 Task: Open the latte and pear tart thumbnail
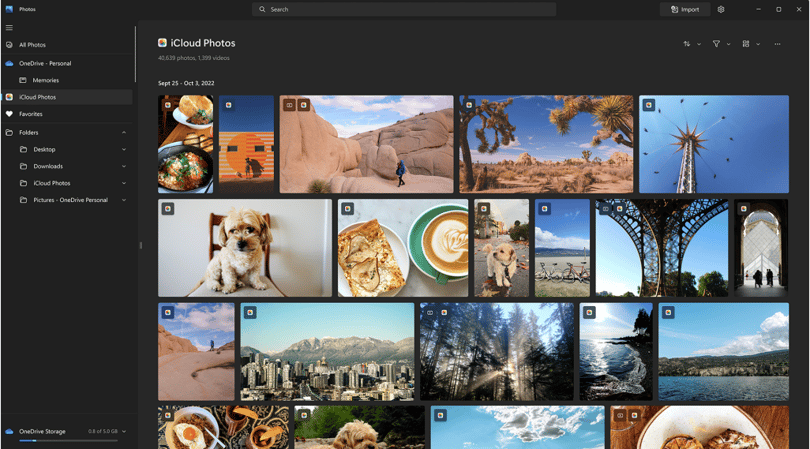[403, 248]
